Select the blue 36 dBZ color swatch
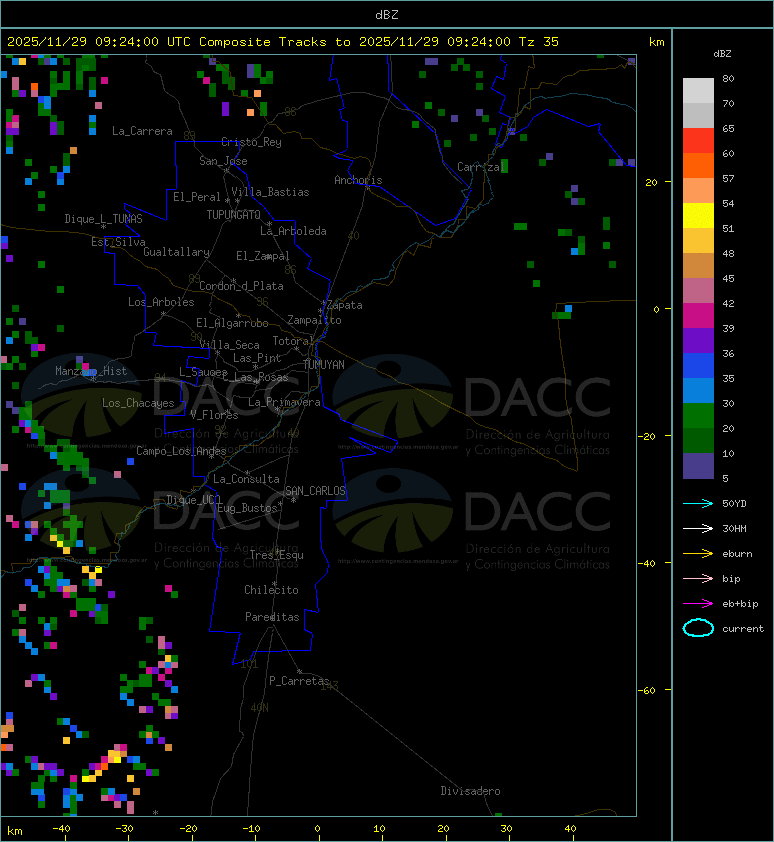 [x=698, y=366]
